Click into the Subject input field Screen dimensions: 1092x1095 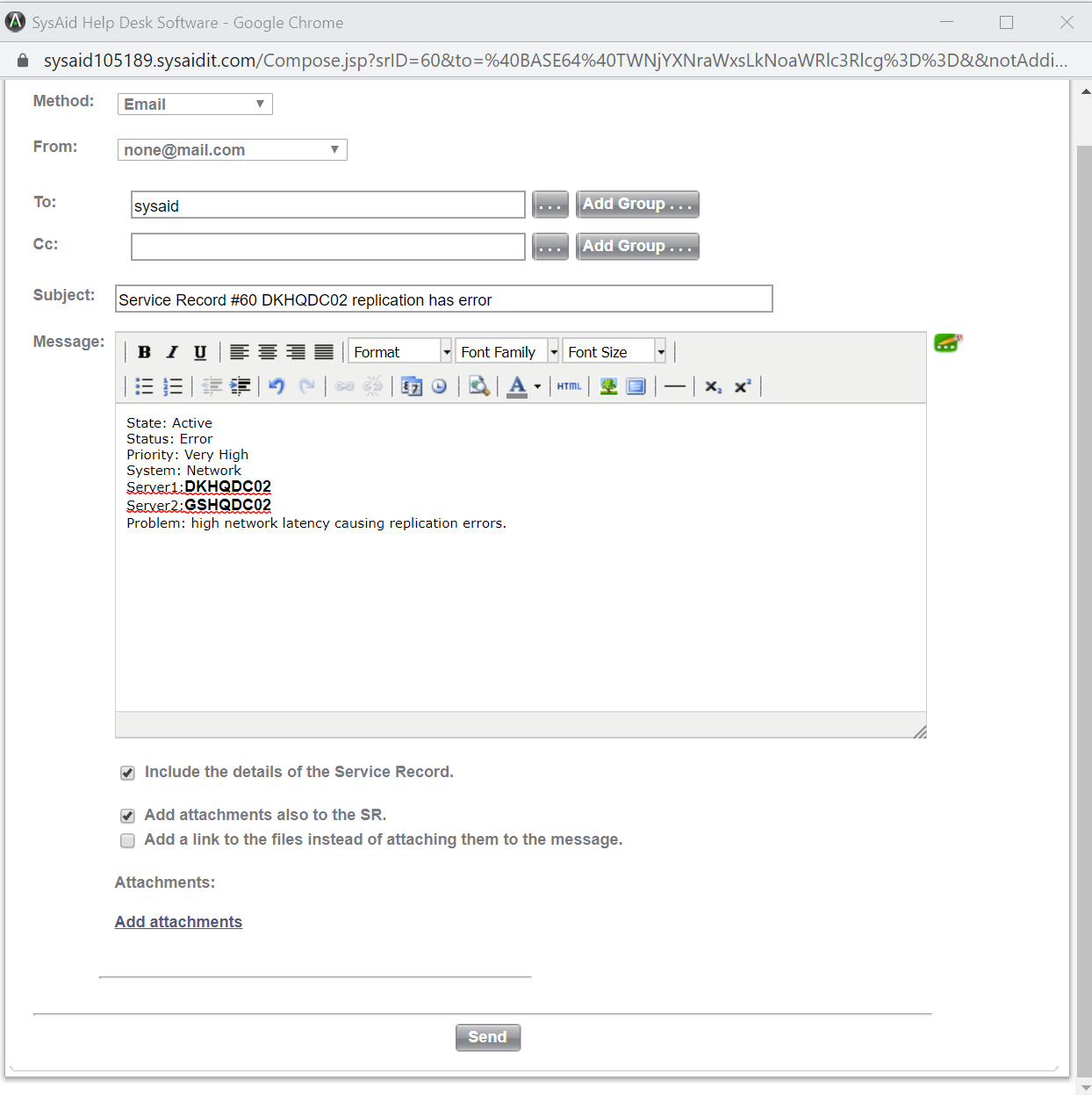click(x=444, y=299)
